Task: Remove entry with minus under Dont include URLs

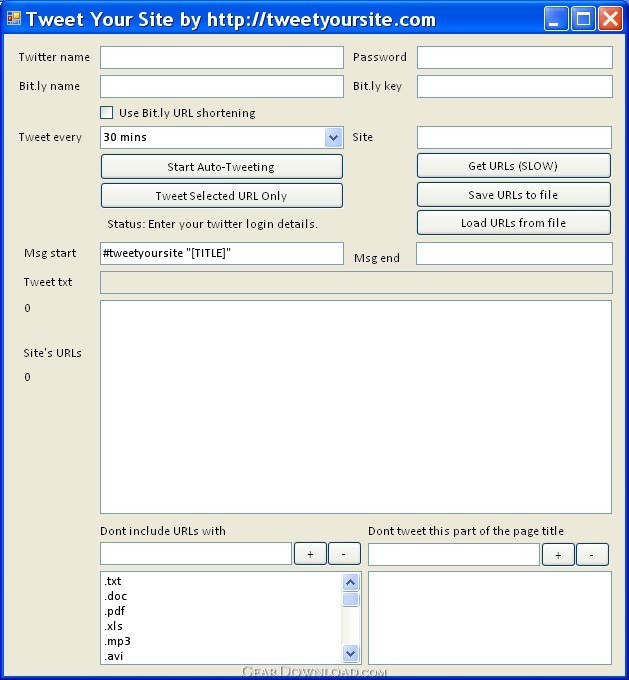Action: point(344,554)
